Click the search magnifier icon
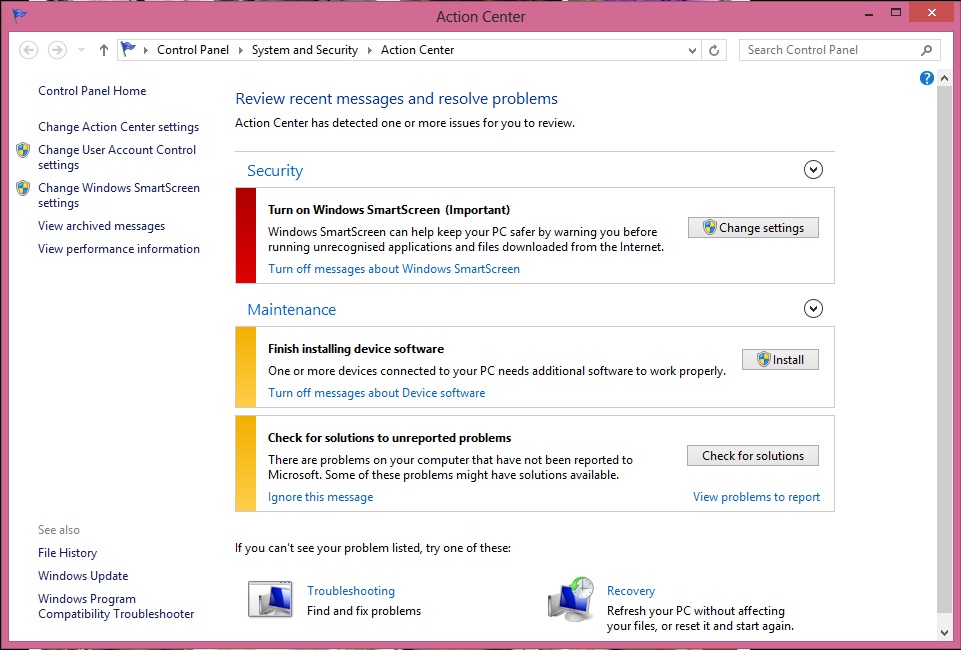This screenshot has width=961, height=650. [x=926, y=50]
